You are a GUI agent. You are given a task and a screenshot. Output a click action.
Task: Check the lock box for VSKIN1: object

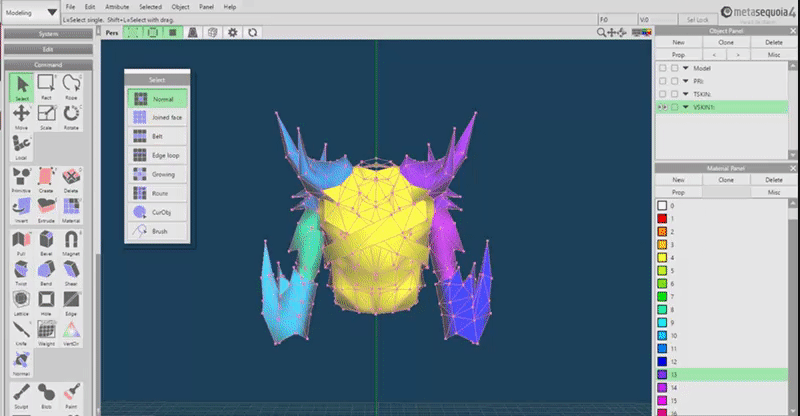(x=674, y=107)
